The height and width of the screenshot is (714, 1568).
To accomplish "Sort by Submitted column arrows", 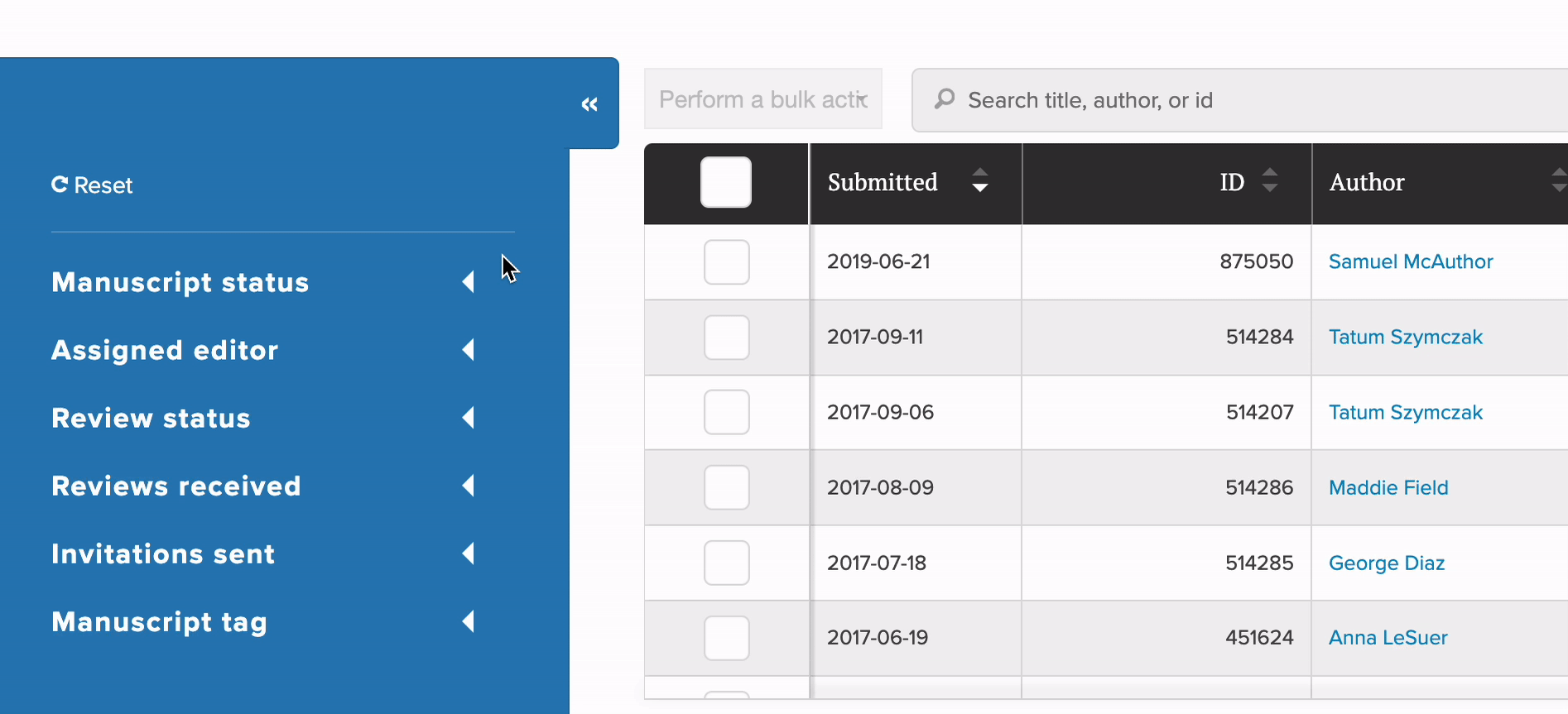I will pyautogui.click(x=980, y=180).
